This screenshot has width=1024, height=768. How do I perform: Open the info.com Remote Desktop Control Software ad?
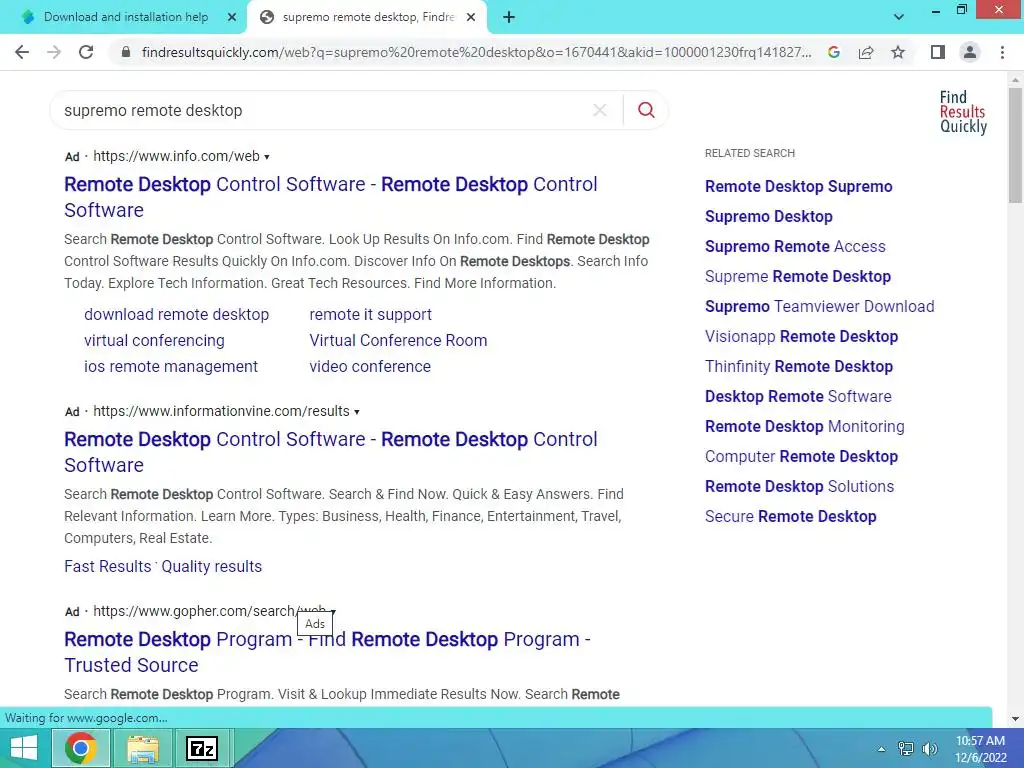[330, 197]
